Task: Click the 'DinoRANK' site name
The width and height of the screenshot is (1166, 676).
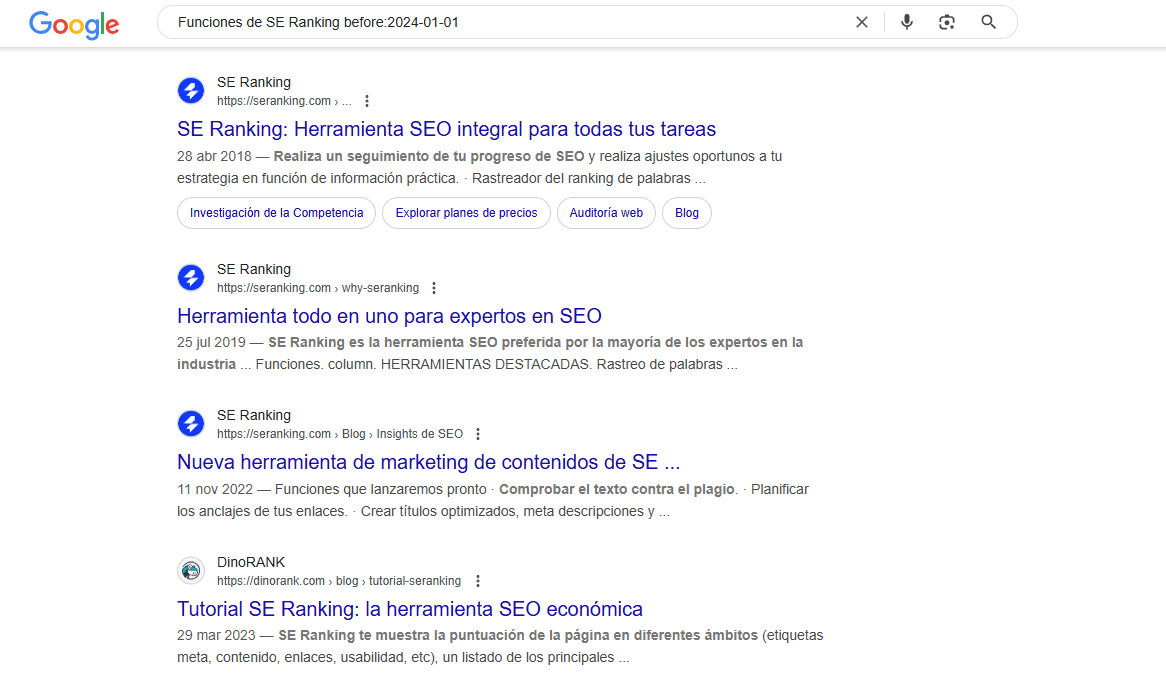Action: (x=251, y=562)
